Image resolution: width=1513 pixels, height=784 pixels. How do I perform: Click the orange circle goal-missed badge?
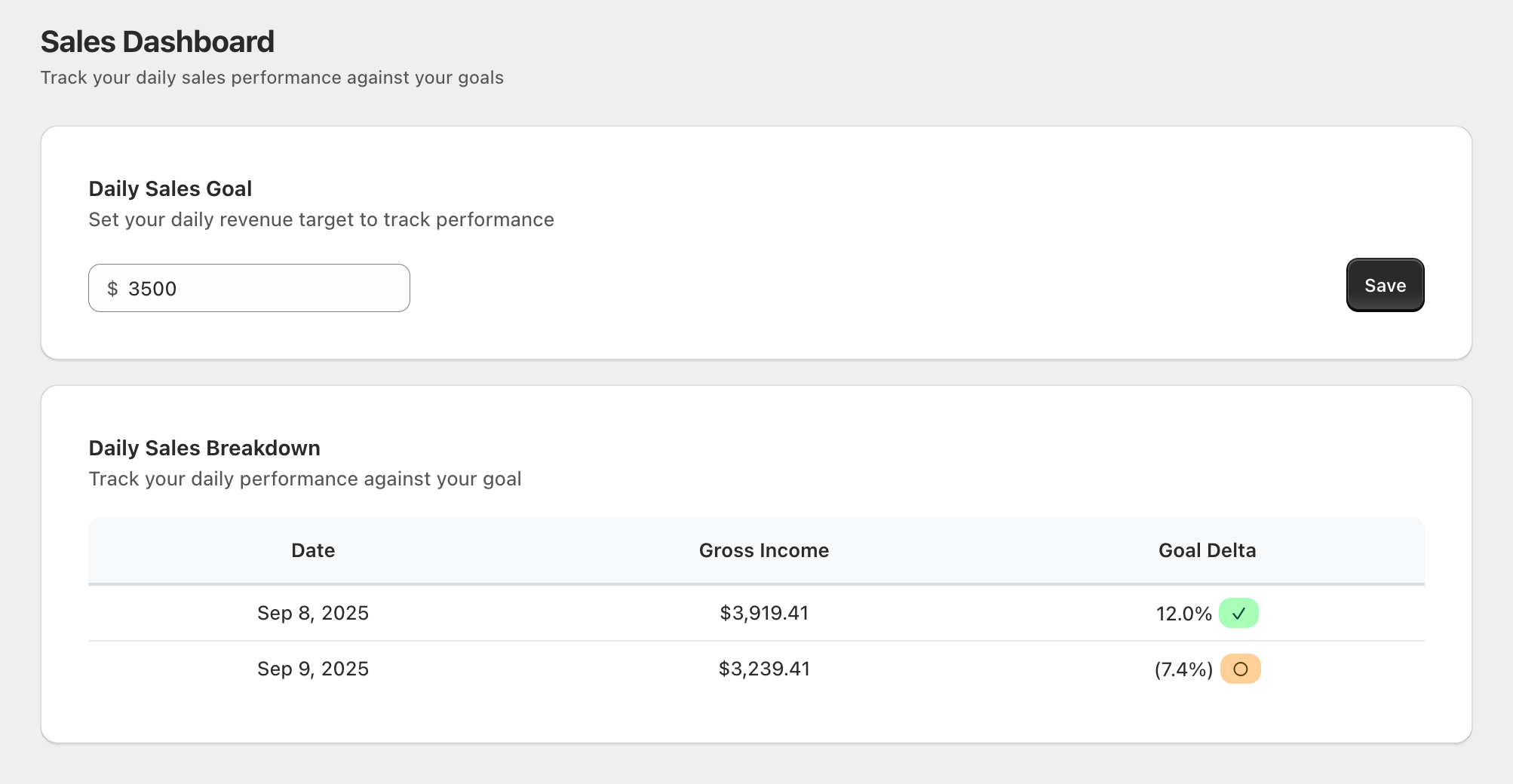coord(1240,669)
